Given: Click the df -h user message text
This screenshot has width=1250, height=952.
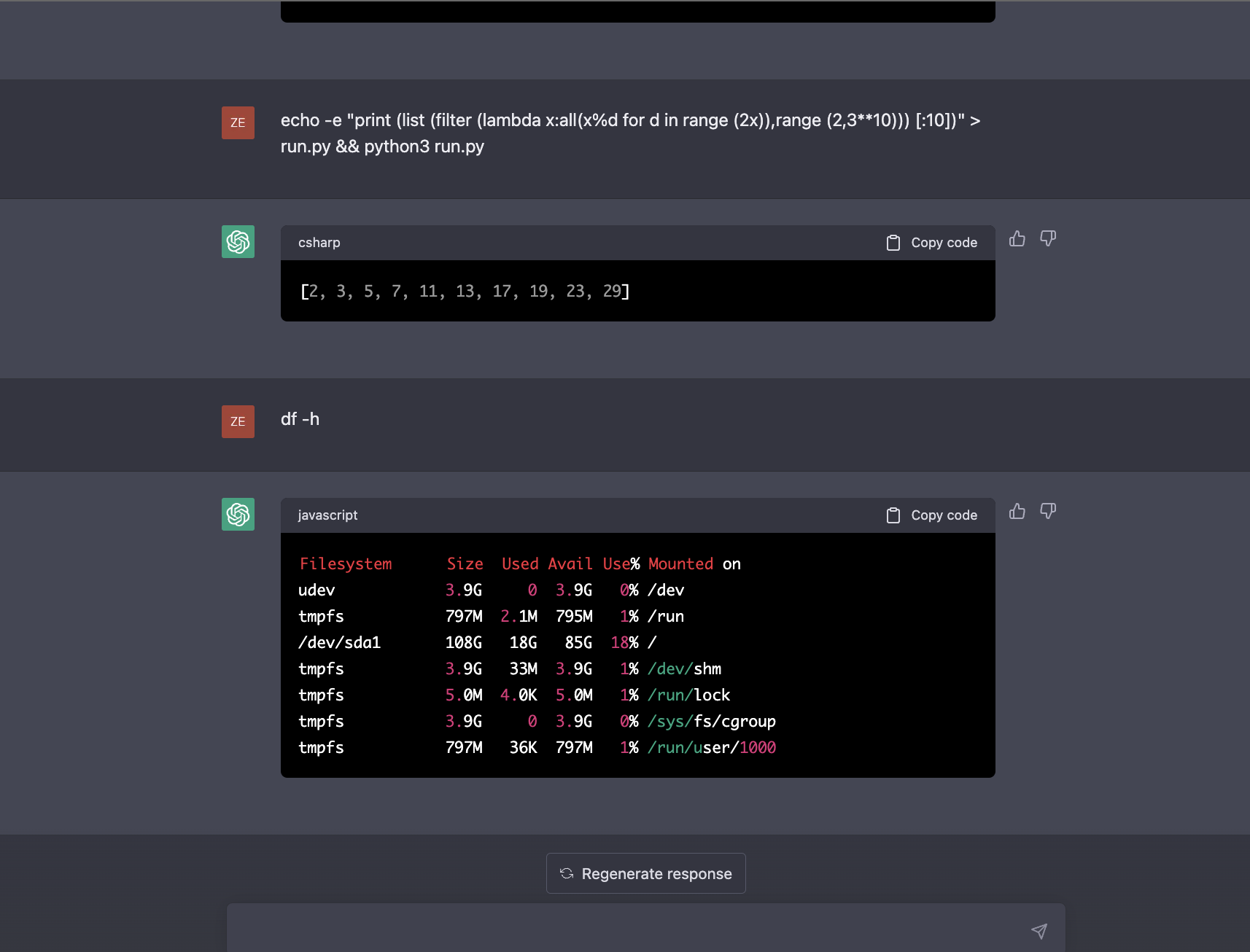Looking at the screenshot, I should (x=300, y=419).
